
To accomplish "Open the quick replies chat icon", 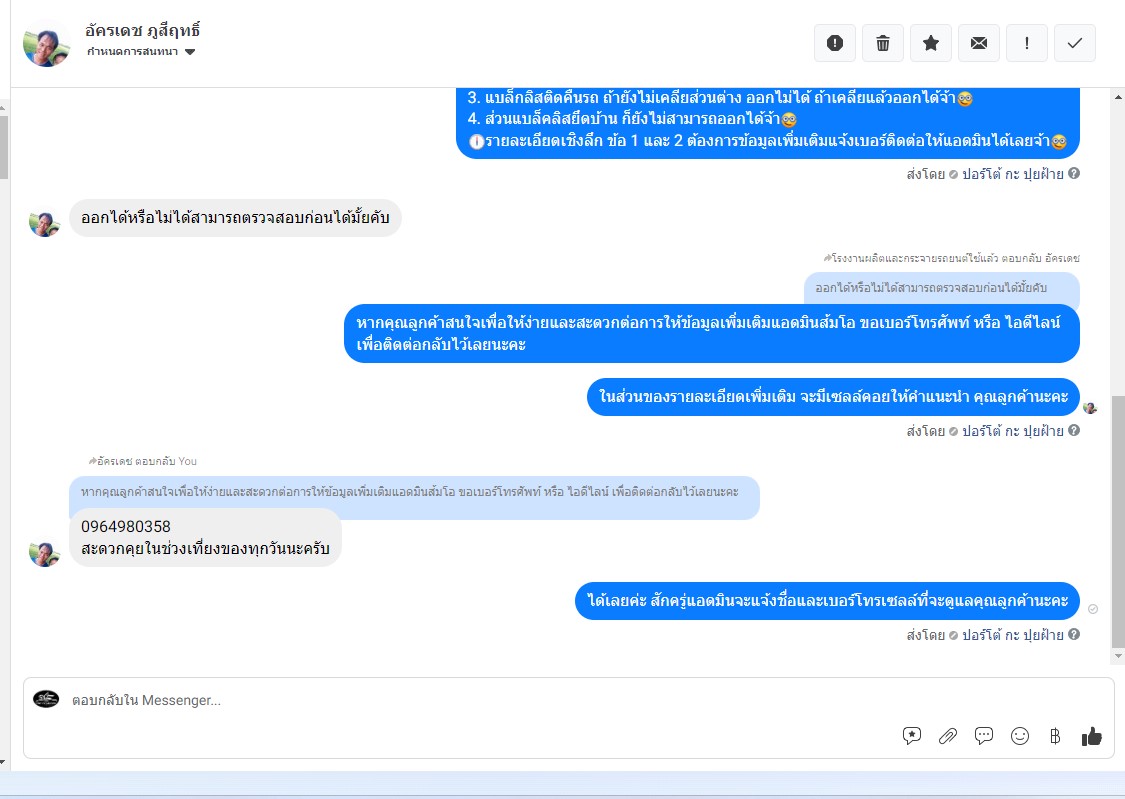I will (x=984, y=736).
